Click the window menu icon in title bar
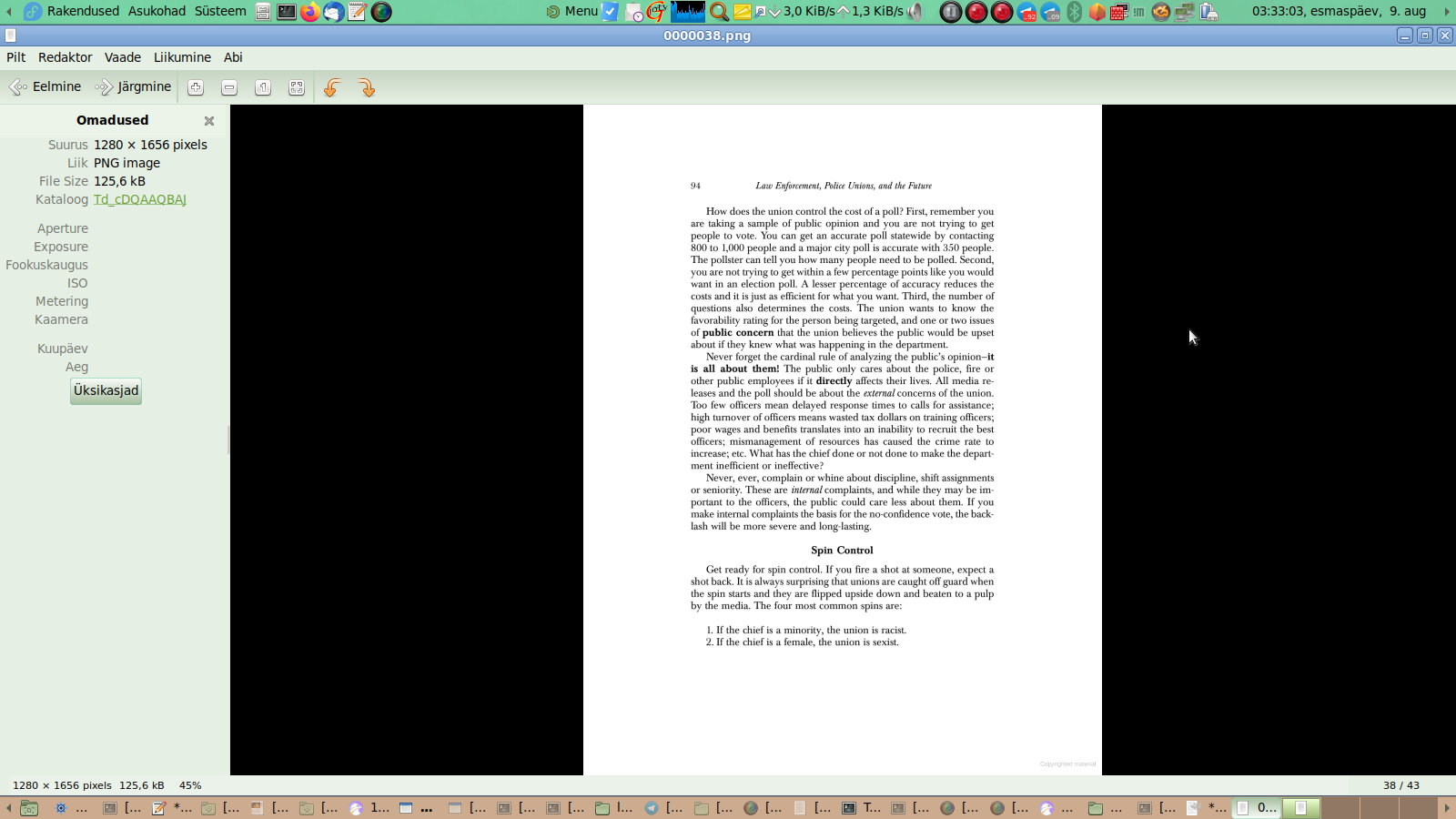The width and height of the screenshot is (1456, 819). coord(11,35)
